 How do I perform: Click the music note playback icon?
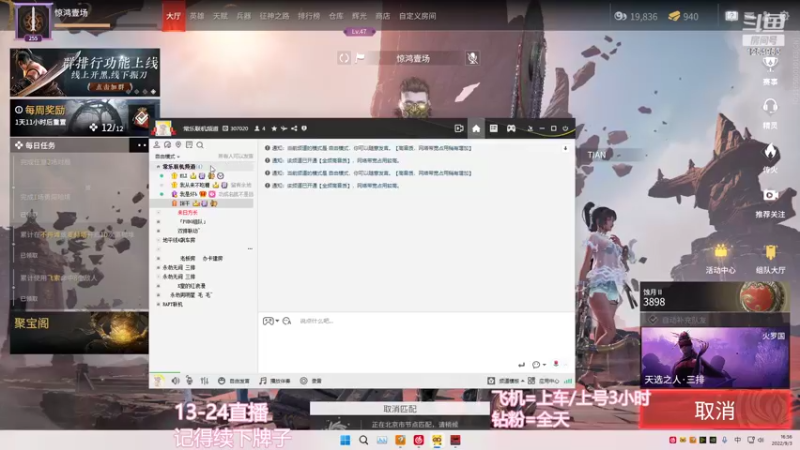(263, 381)
